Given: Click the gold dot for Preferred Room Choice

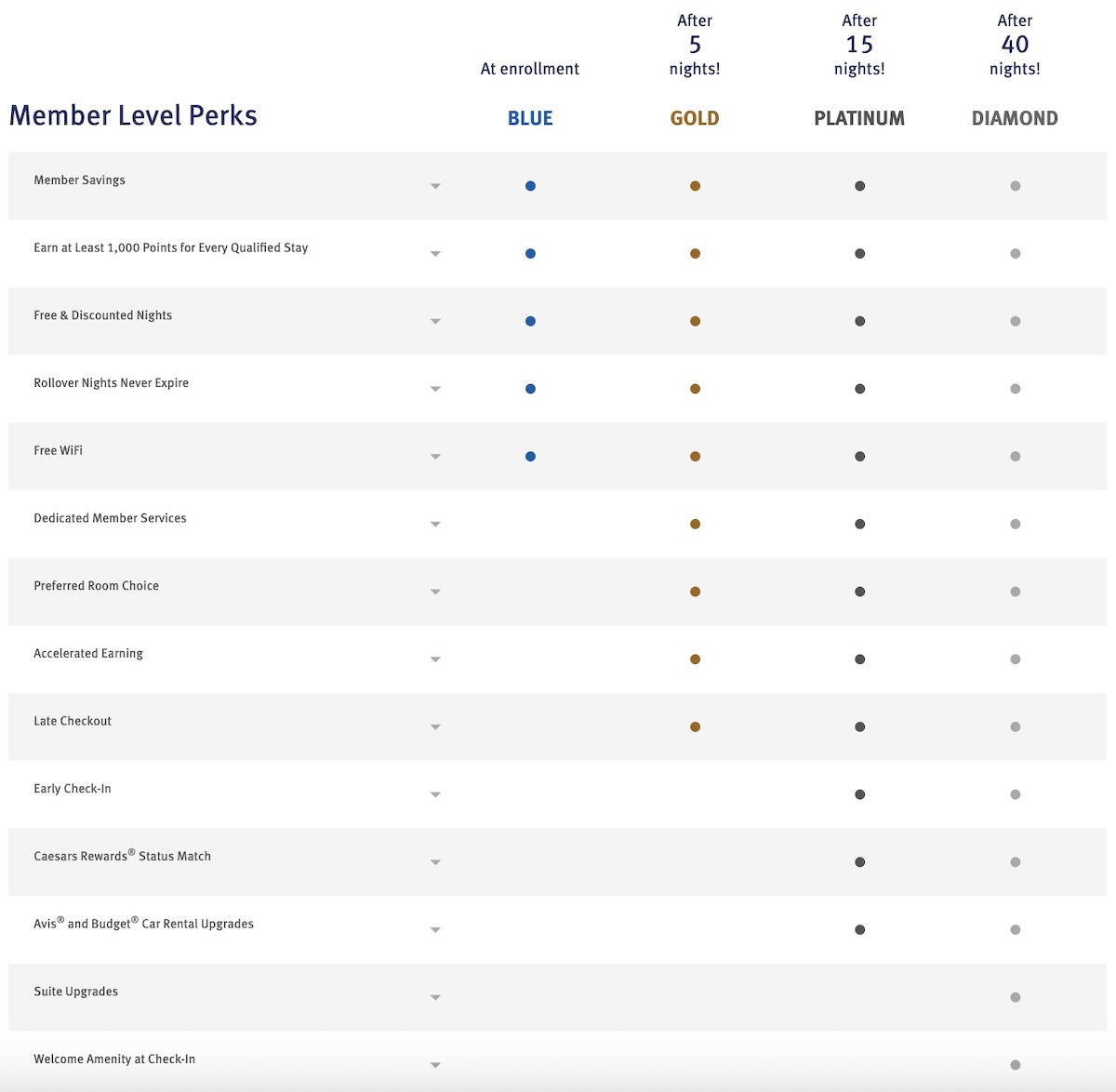Looking at the screenshot, I should tap(695, 592).
